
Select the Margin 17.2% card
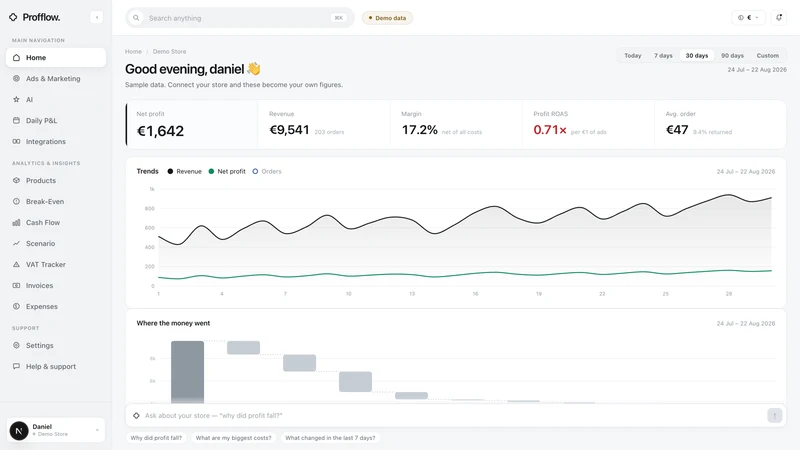point(456,124)
